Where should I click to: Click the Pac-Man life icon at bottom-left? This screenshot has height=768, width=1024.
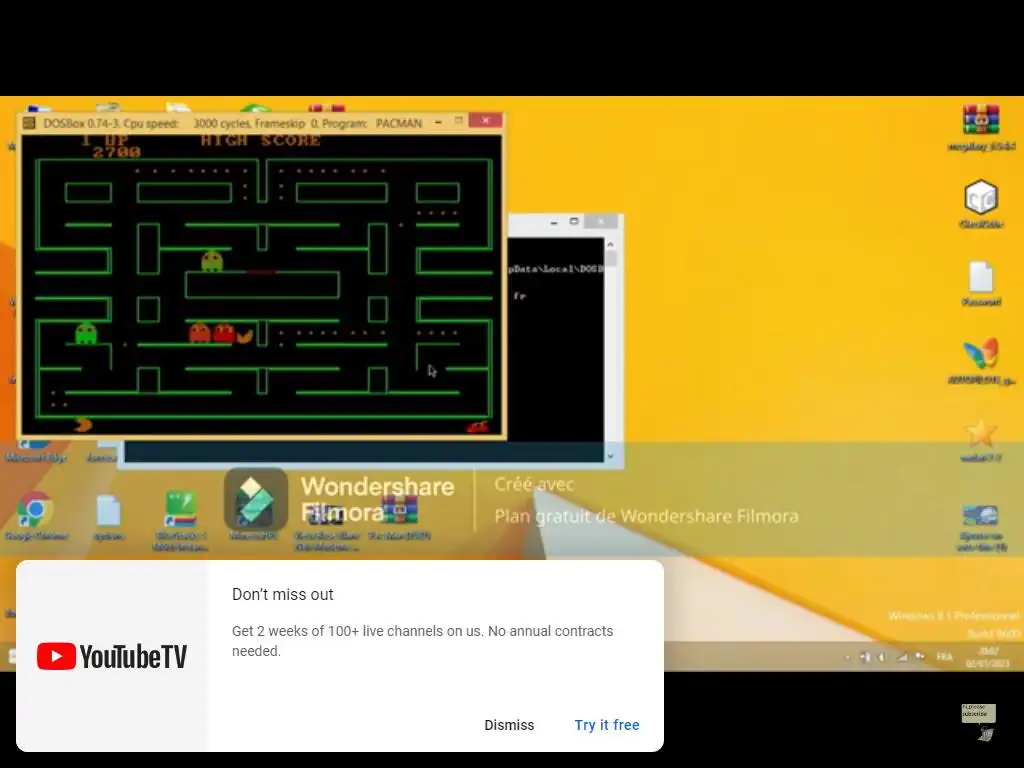pos(83,425)
